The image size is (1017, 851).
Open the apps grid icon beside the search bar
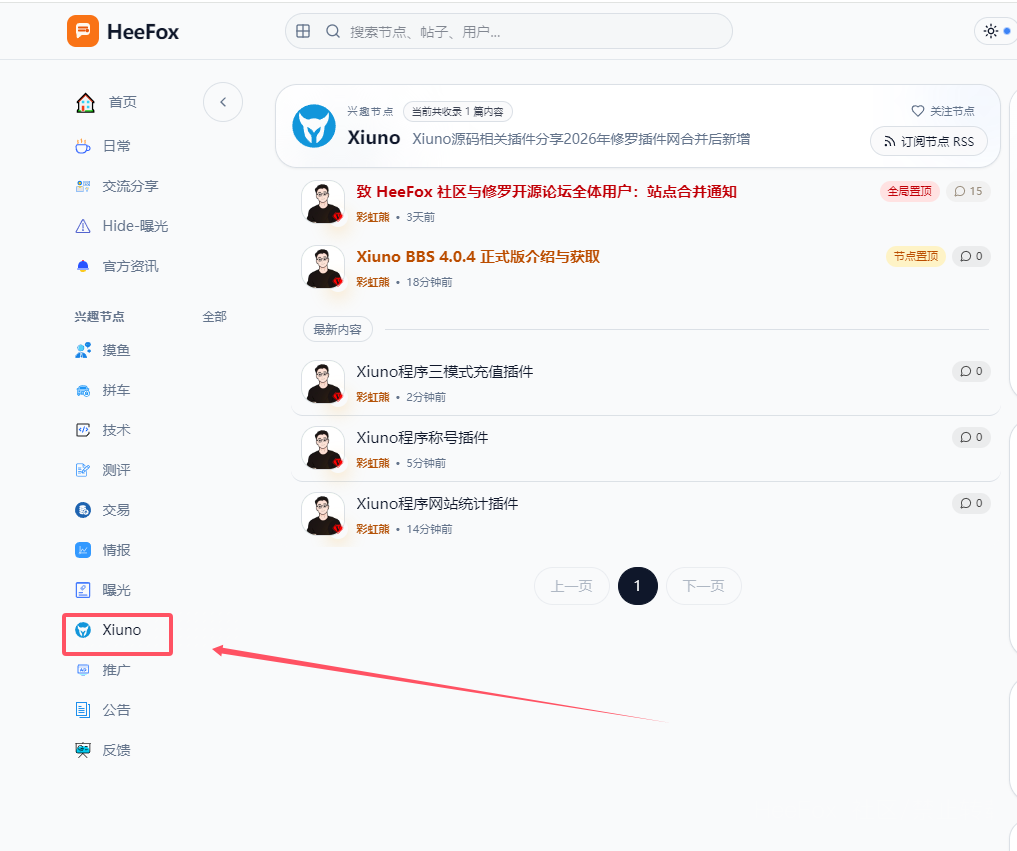302,31
